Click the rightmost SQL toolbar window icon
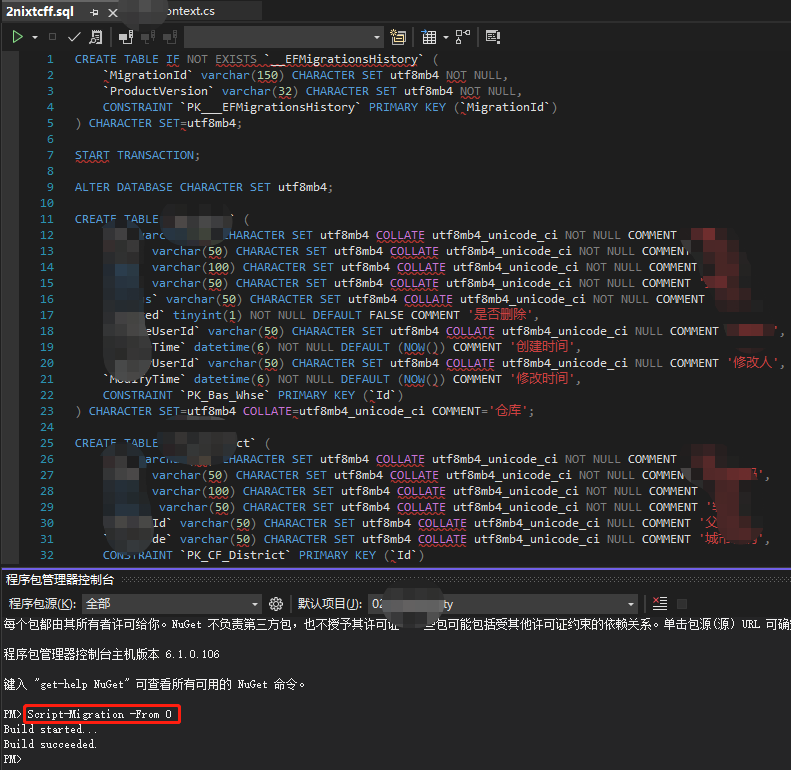The width and height of the screenshot is (791, 770). 493,37
